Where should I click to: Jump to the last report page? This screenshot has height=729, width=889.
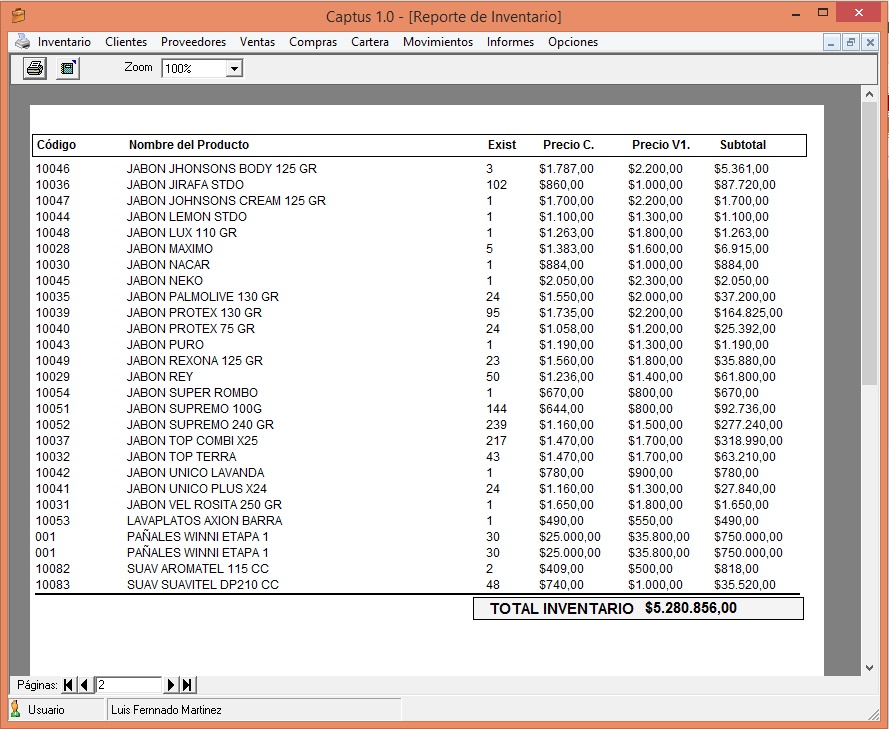point(187,685)
